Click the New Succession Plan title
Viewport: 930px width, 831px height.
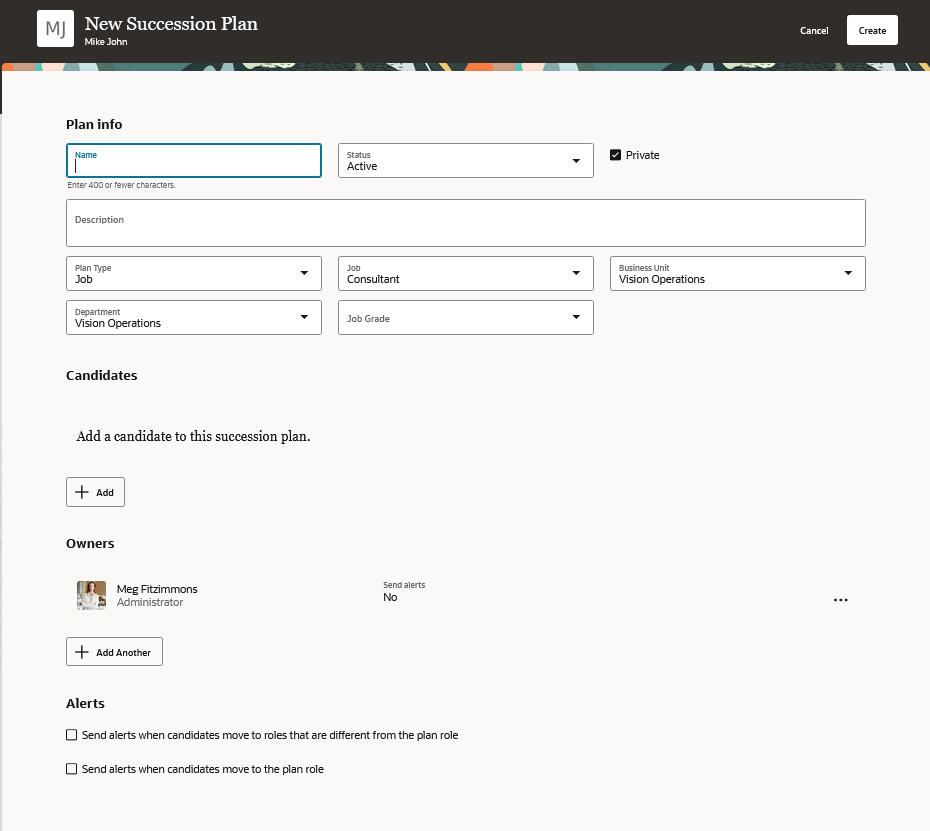[171, 24]
